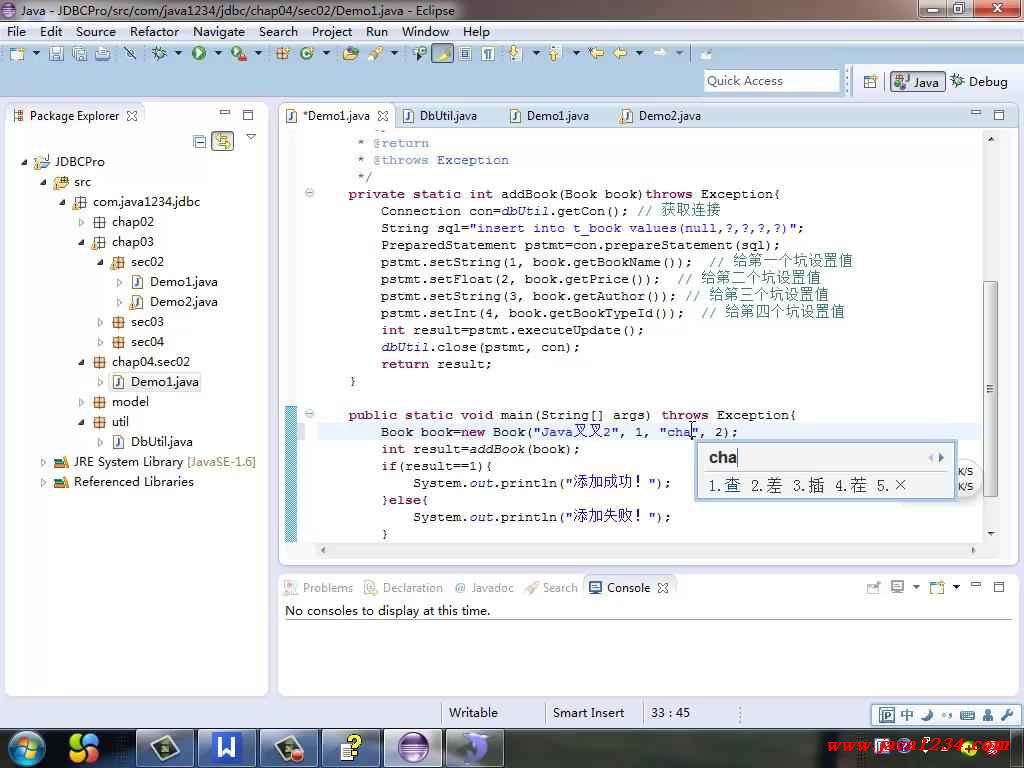Toggle the IME Chinese/English mode indicator
This screenshot has height=768, width=1024.
907,715
